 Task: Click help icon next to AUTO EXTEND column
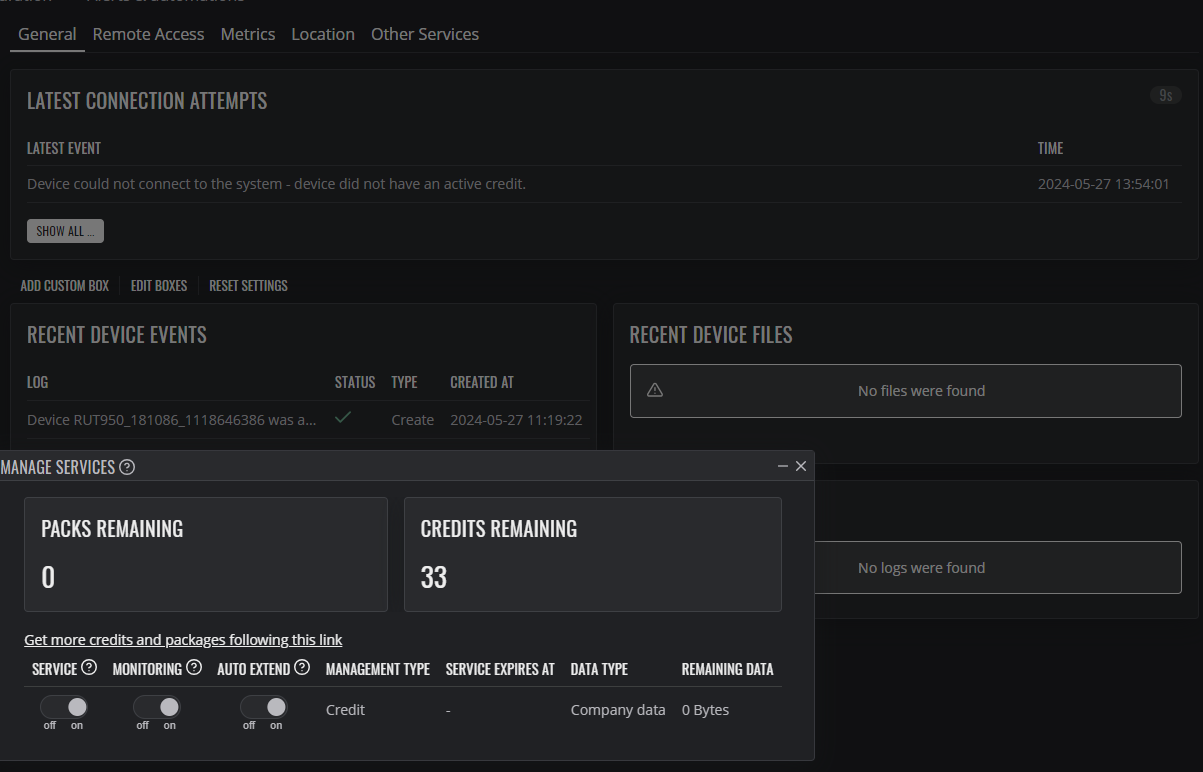(302, 667)
